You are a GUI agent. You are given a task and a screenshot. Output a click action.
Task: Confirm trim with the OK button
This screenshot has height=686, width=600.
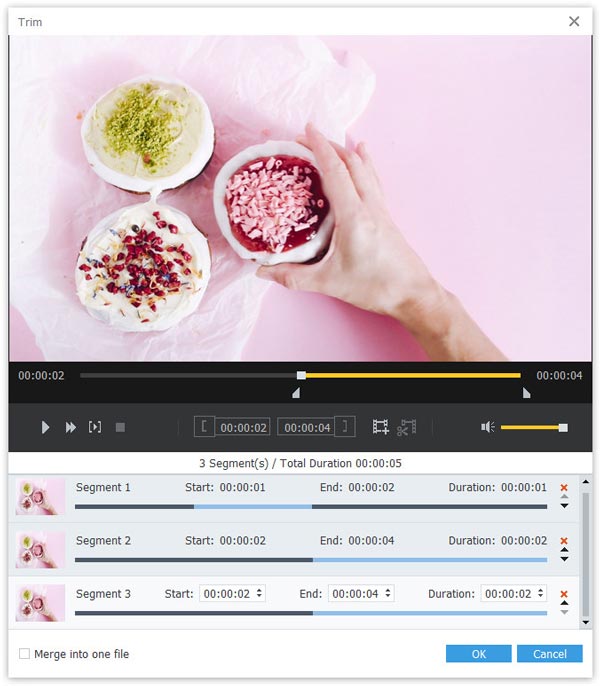click(479, 654)
